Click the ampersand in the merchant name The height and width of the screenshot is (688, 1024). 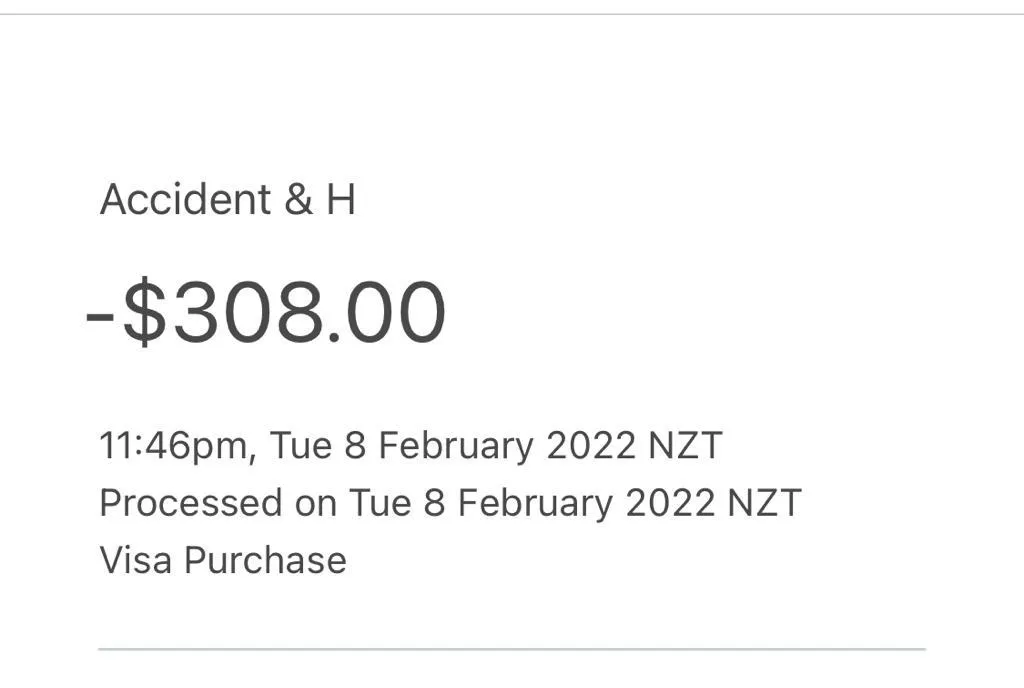298,200
